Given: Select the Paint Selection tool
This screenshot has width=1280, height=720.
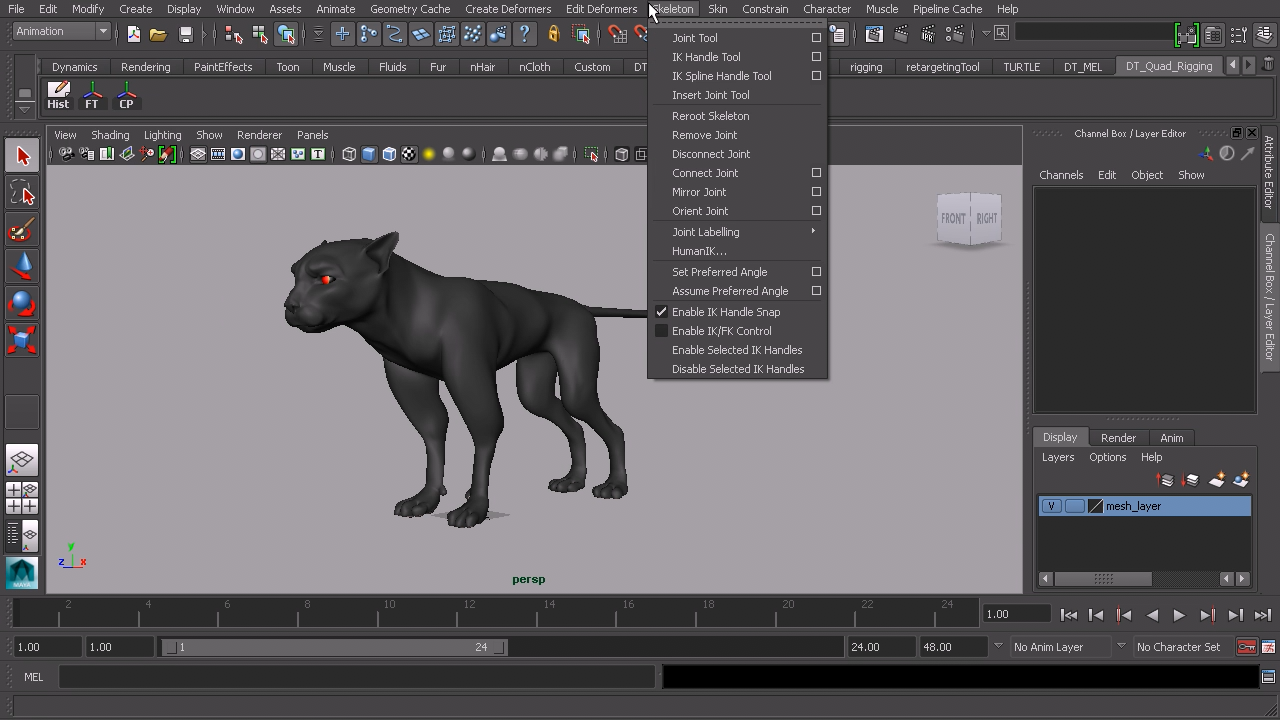Looking at the screenshot, I should 22,231.
